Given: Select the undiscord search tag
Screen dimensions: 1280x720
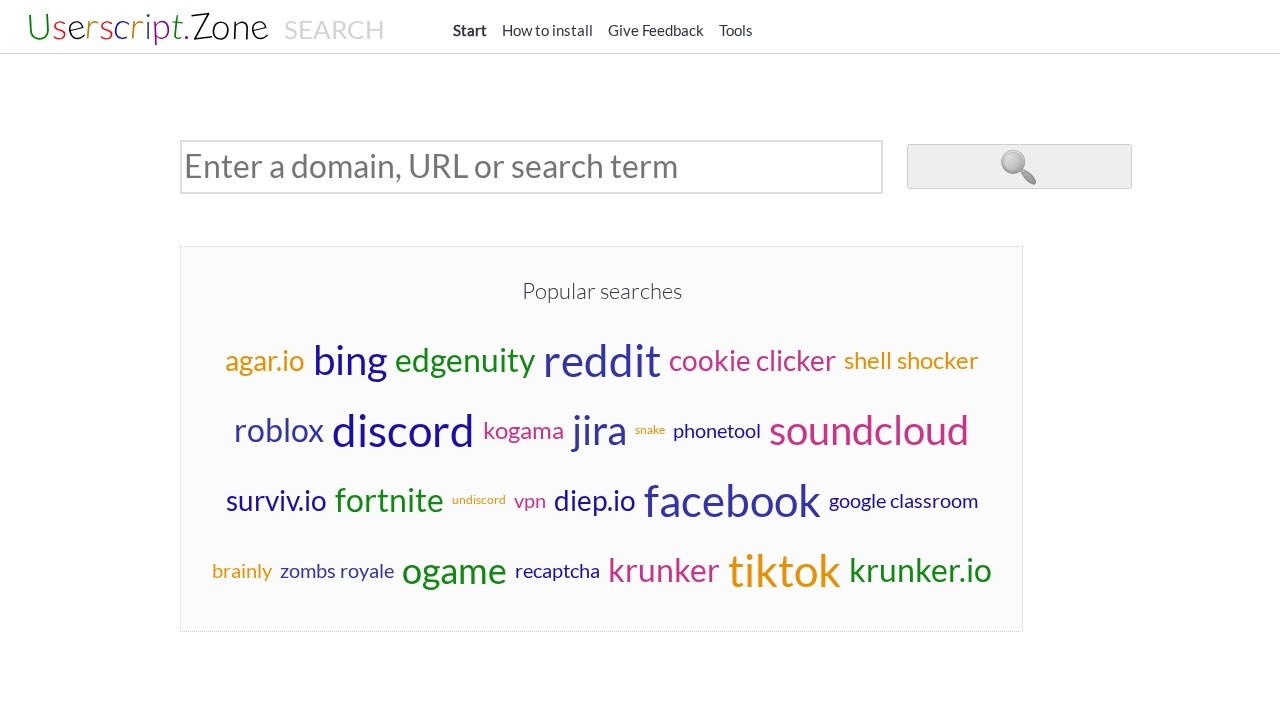Looking at the screenshot, I should point(478,500).
